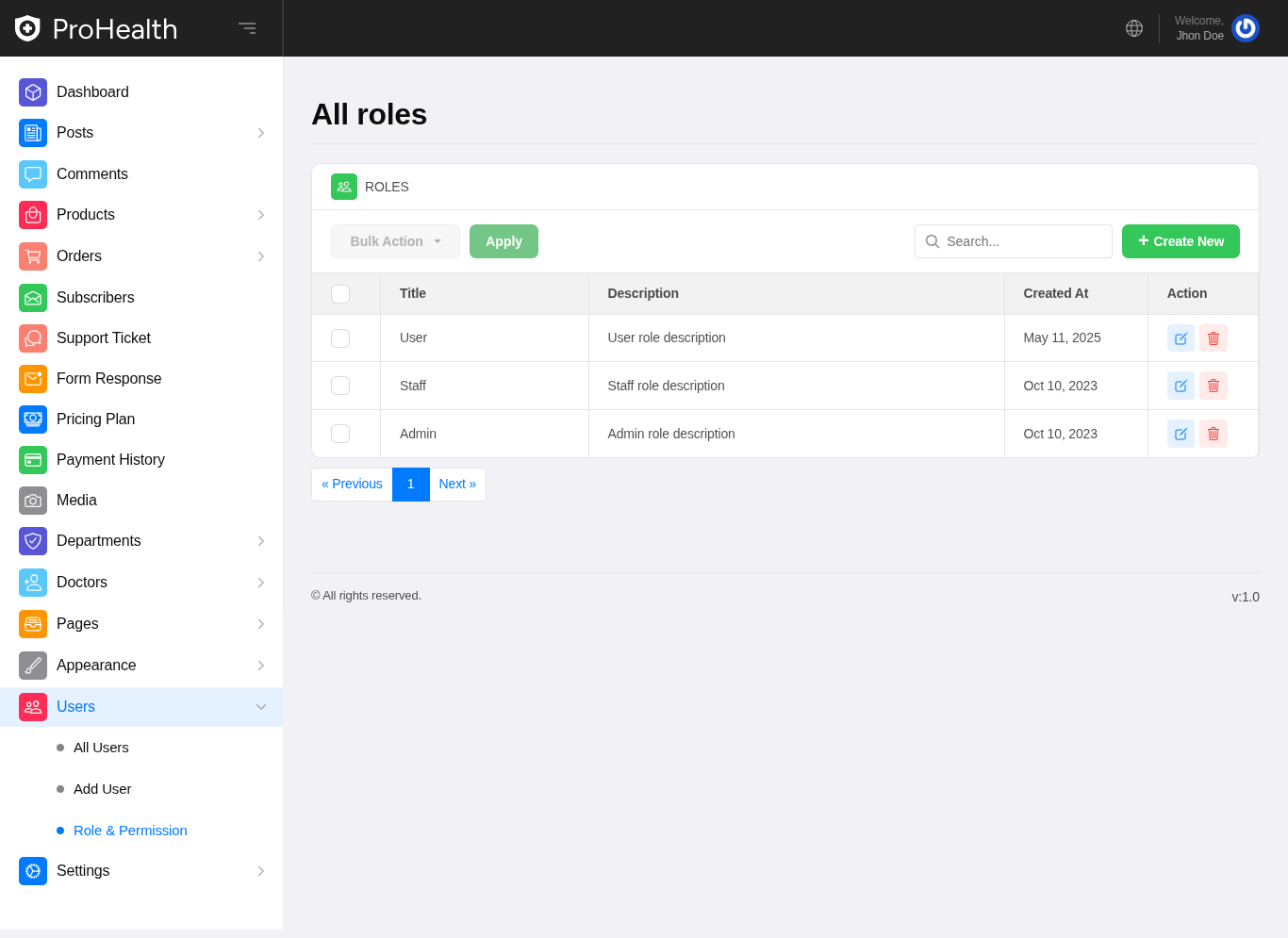Open Add User submenu item
This screenshot has height=938, width=1288.
pyautogui.click(x=102, y=789)
